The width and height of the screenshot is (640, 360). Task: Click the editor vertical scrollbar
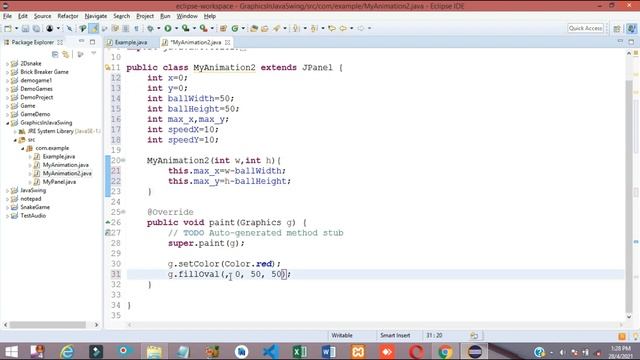(x=629, y=196)
